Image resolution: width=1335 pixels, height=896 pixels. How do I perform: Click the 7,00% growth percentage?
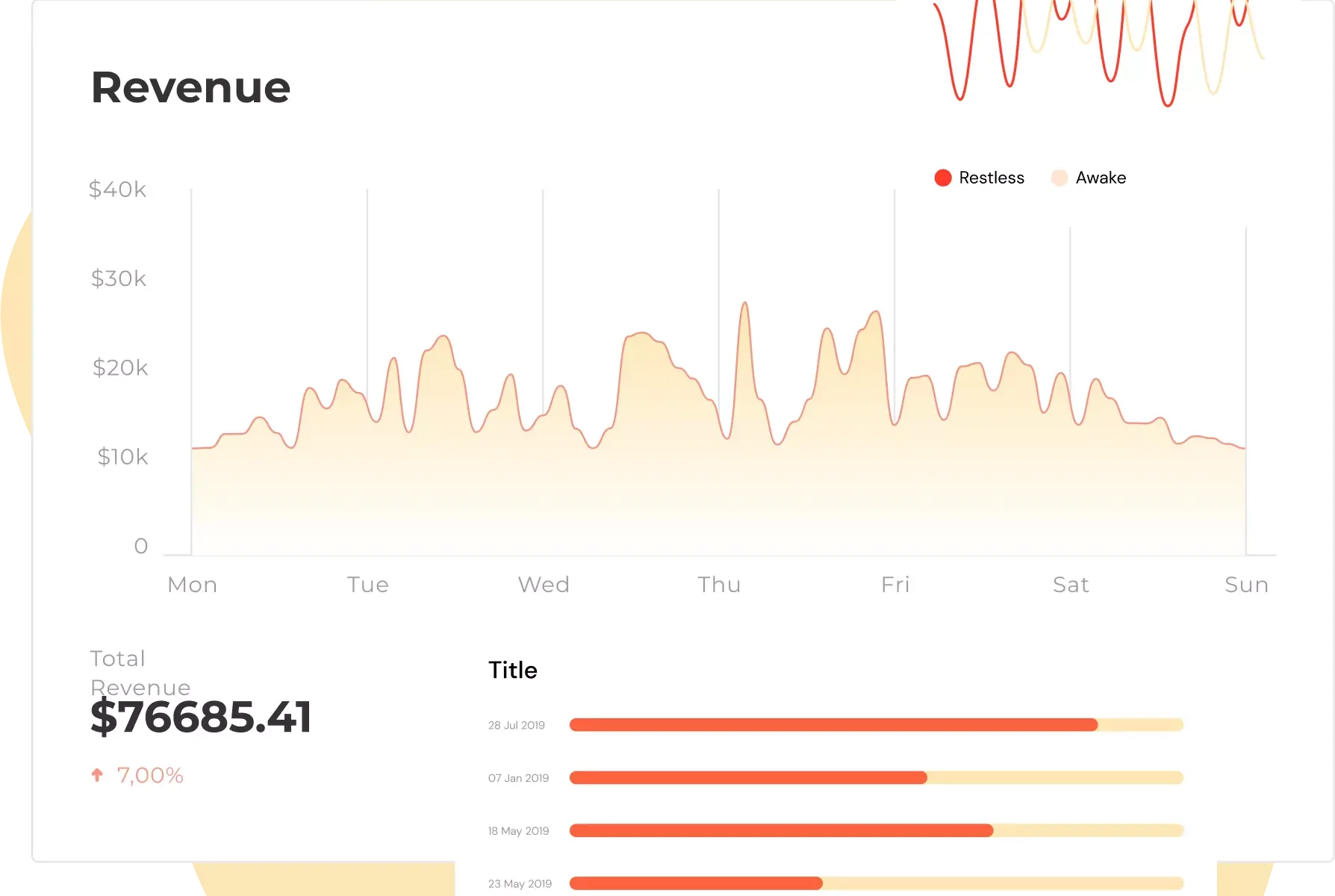[150, 775]
